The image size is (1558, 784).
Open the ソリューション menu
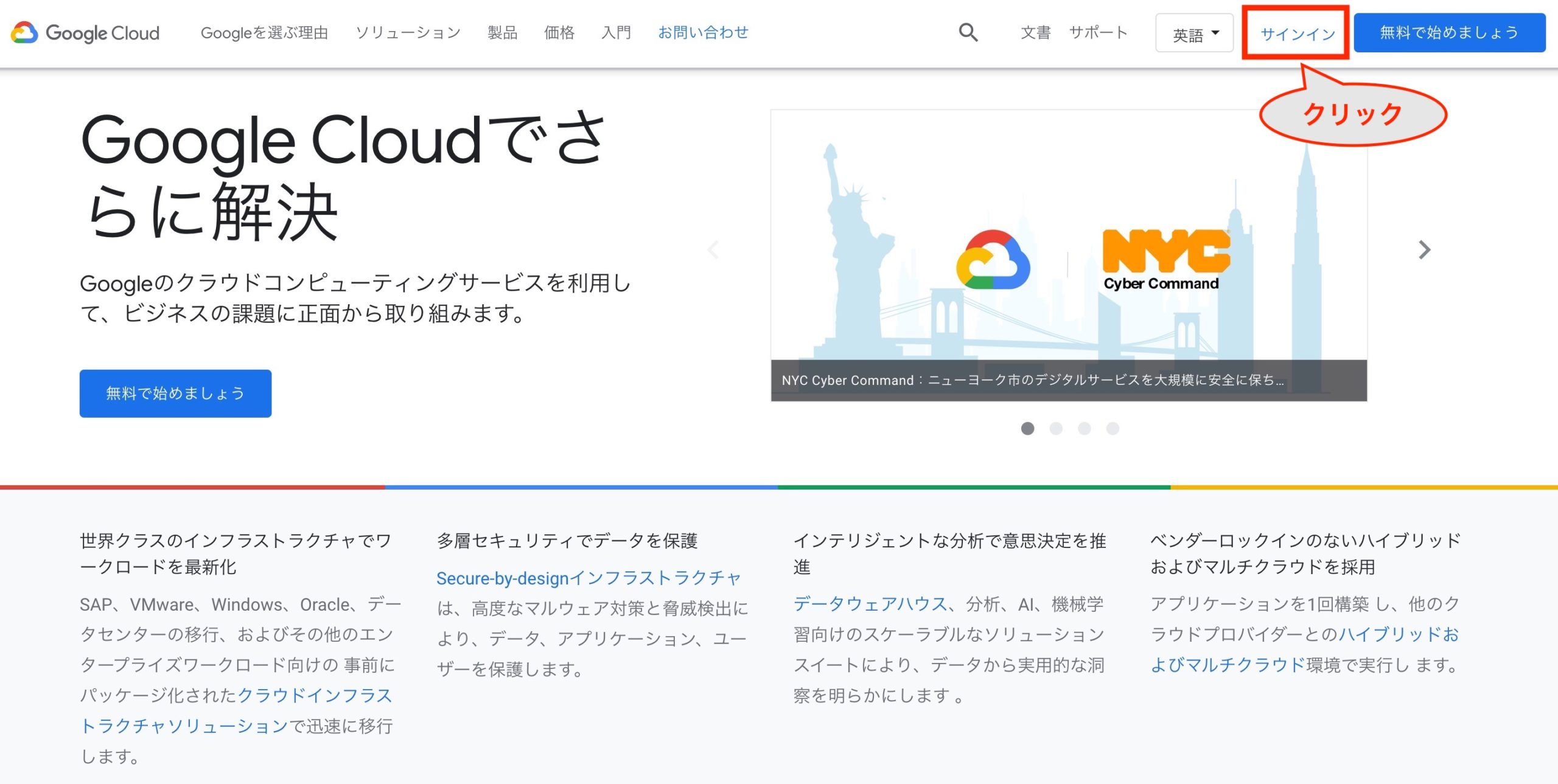[x=408, y=33]
